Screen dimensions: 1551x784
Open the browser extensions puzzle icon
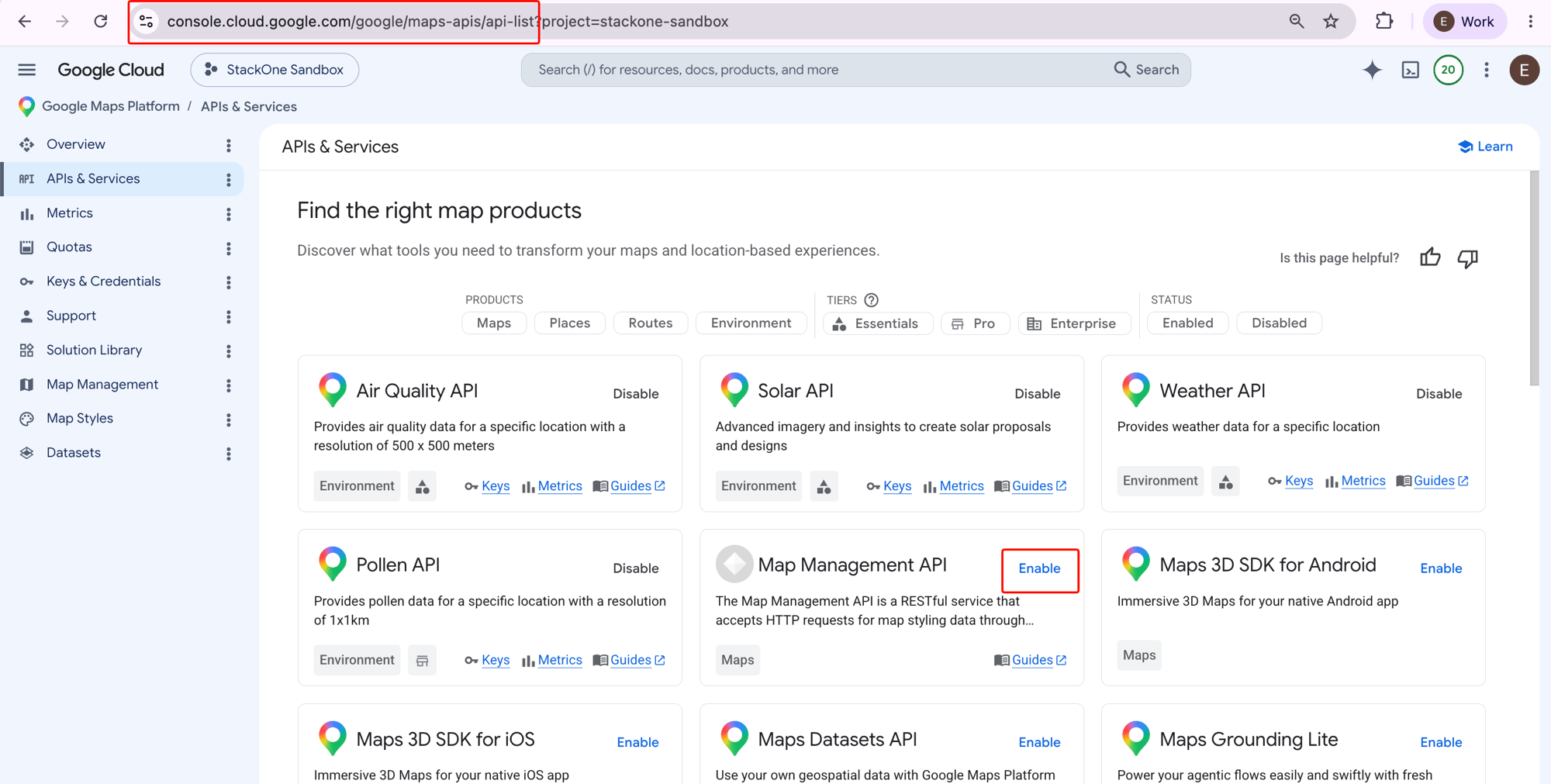[1384, 22]
